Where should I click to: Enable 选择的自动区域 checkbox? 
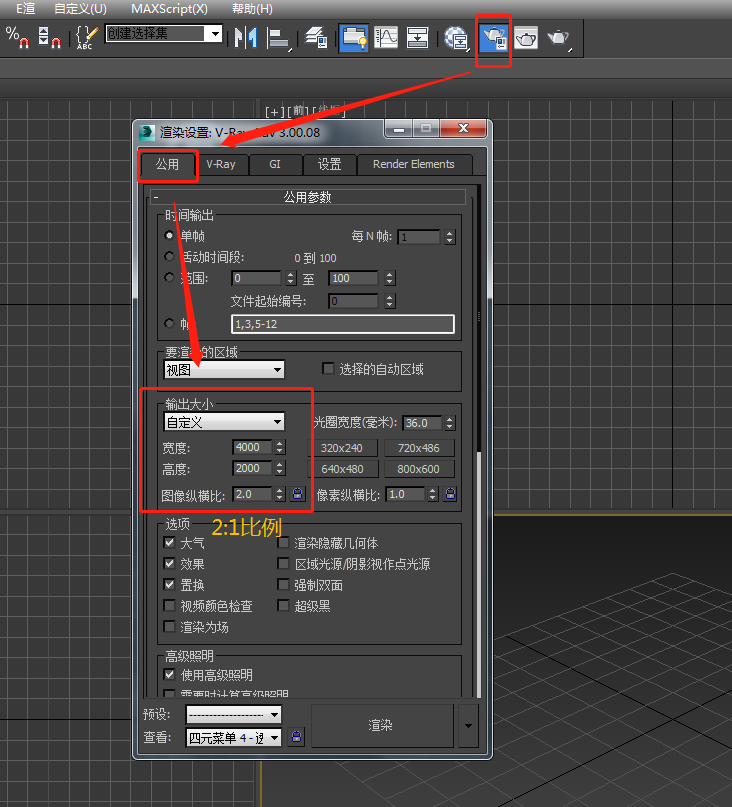328,369
